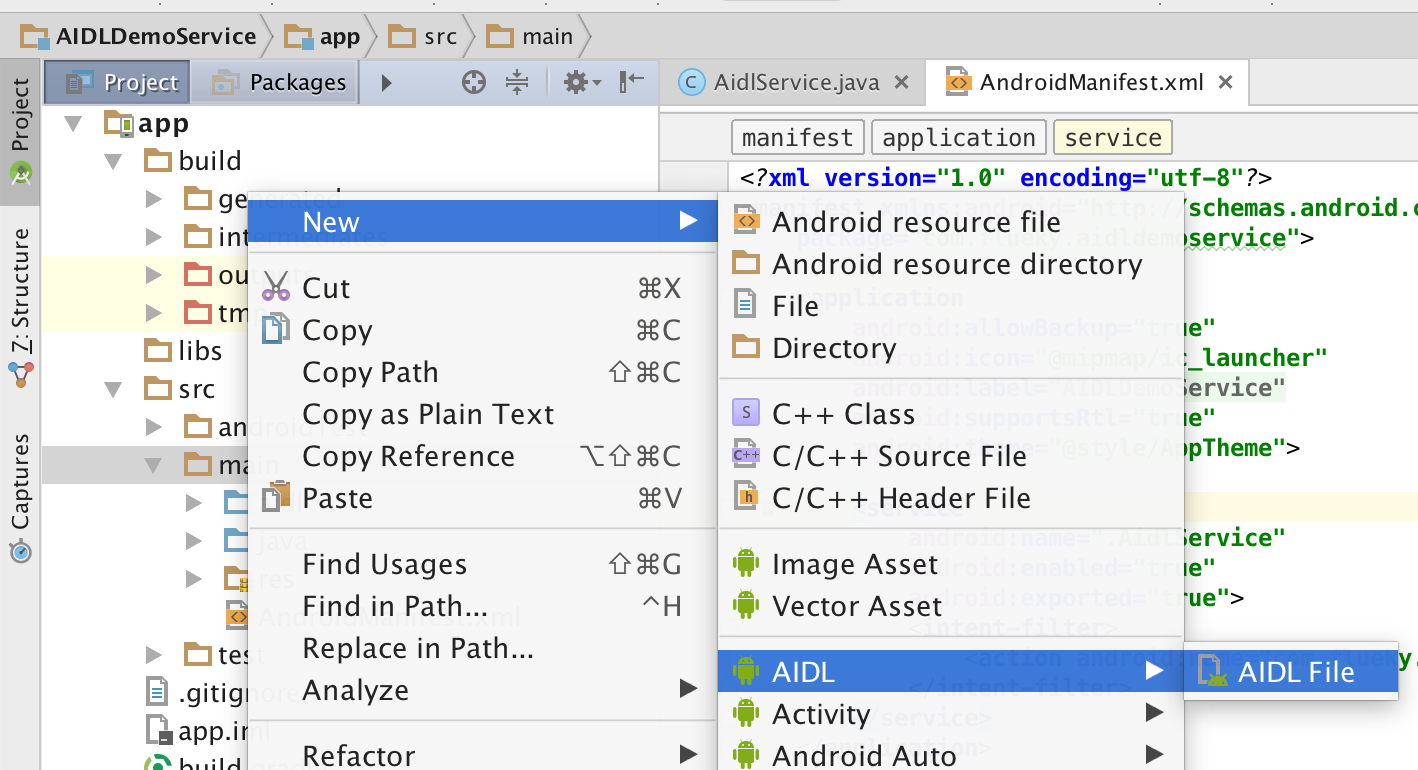Toggle the Z: Structure side tool window
Image resolution: width=1418 pixels, height=770 pixels.
pos(20,308)
